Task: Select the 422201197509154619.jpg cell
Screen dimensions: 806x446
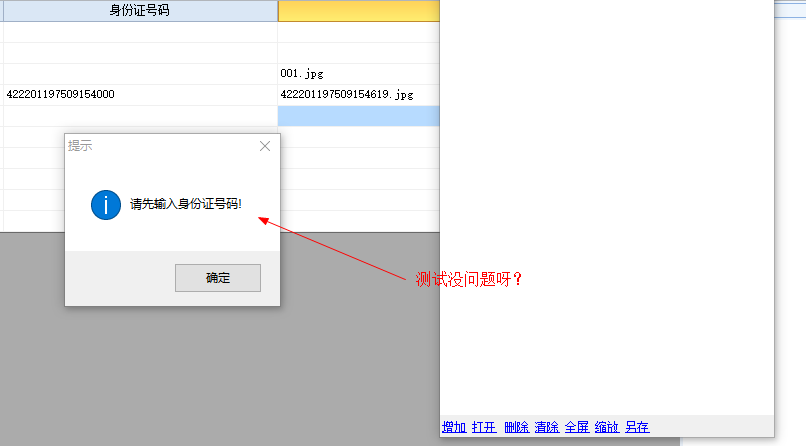Action: pos(359,95)
